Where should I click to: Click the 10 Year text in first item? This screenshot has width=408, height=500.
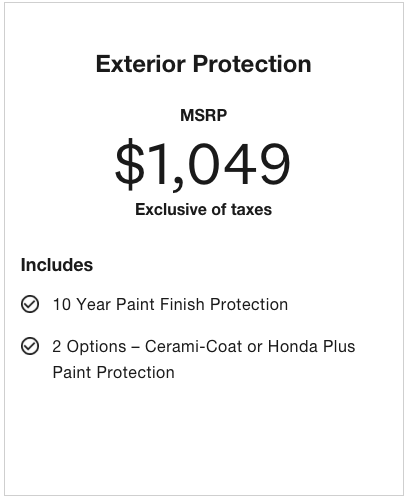click(82, 304)
